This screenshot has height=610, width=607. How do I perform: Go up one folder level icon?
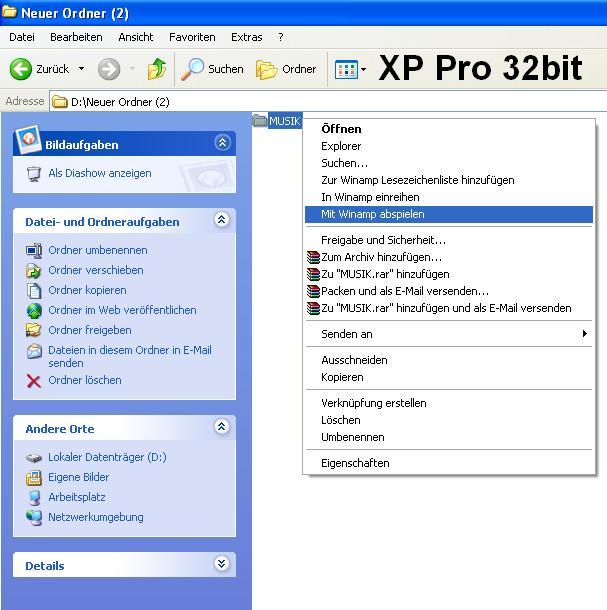tap(157, 69)
